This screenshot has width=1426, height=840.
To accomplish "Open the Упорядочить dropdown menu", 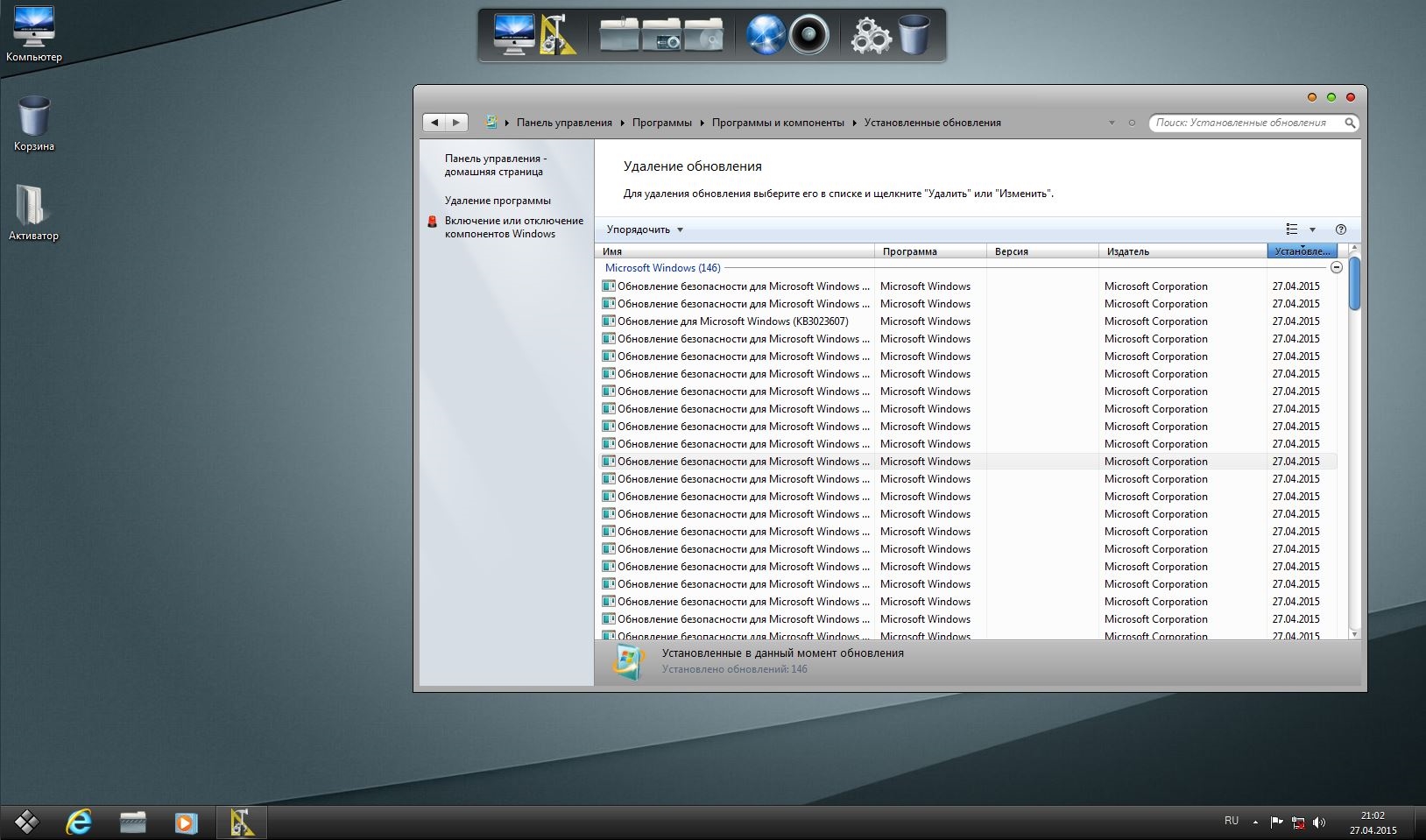I will [645, 229].
